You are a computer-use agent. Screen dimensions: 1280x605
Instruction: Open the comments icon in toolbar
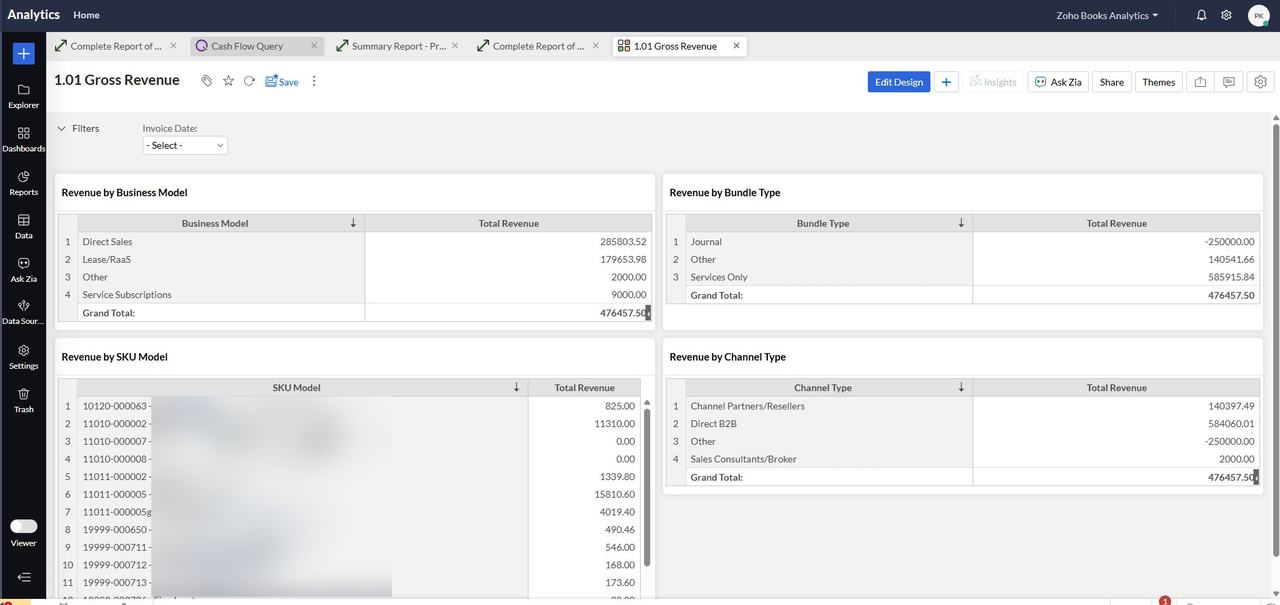pos(1229,82)
